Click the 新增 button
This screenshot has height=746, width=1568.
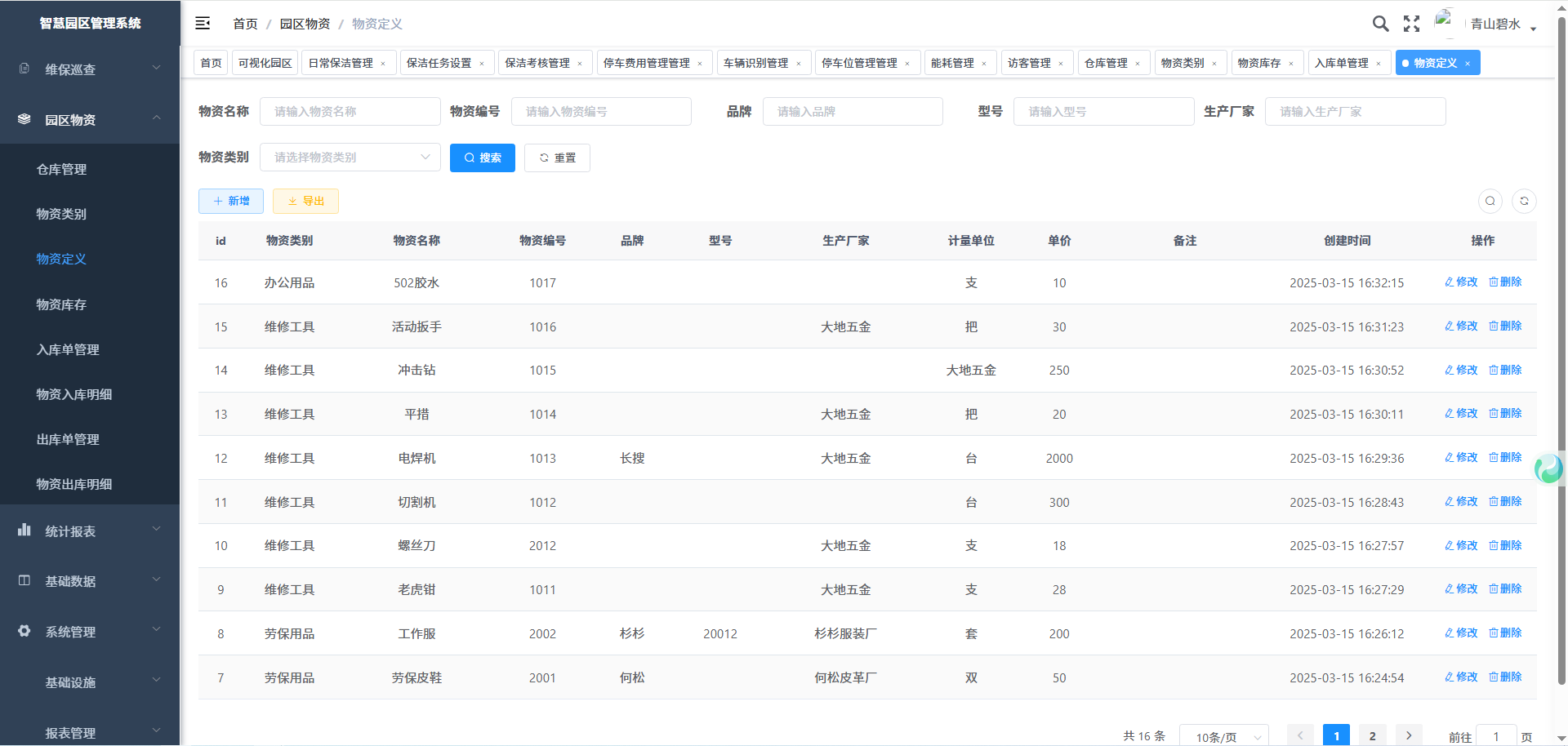(231, 201)
